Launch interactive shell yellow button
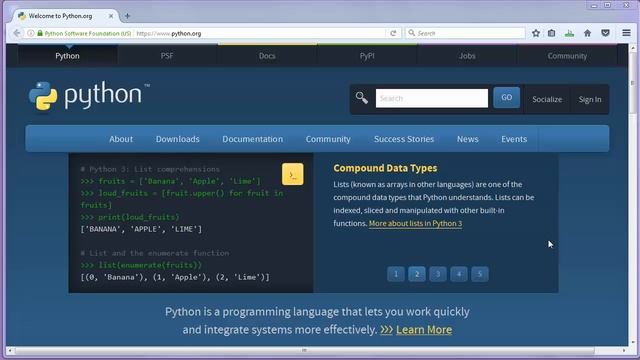640x360 pixels. 293,174
